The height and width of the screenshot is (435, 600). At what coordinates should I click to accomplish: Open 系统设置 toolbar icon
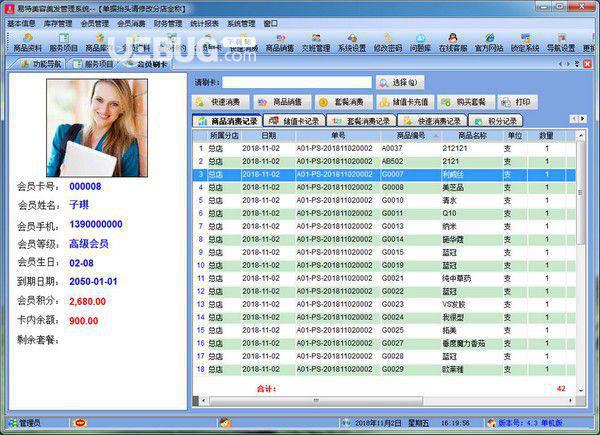point(352,43)
